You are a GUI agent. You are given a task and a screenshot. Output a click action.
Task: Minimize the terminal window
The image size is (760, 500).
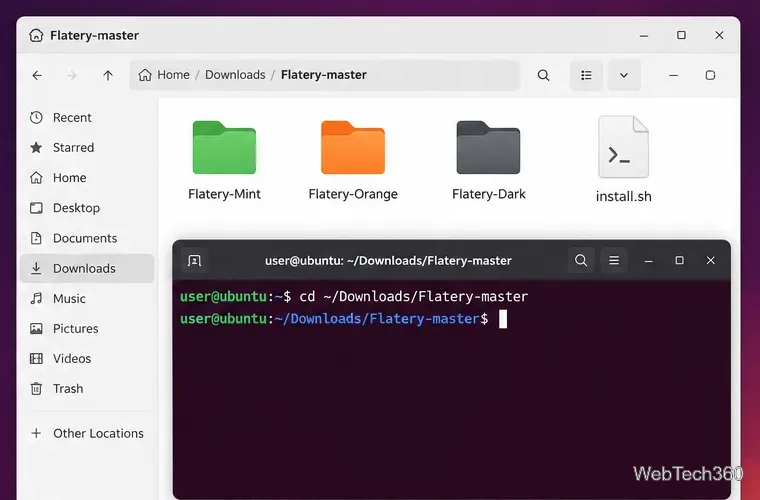coord(649,261)
